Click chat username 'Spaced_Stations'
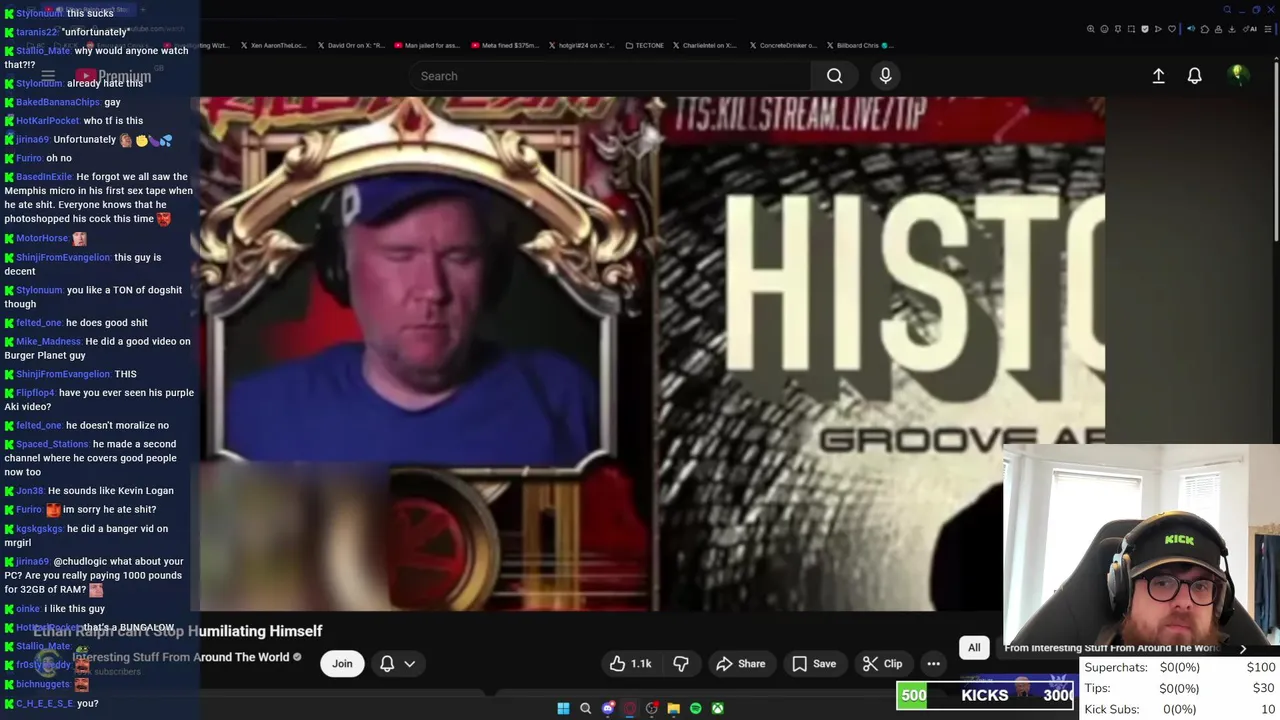 tap(52, 444)
